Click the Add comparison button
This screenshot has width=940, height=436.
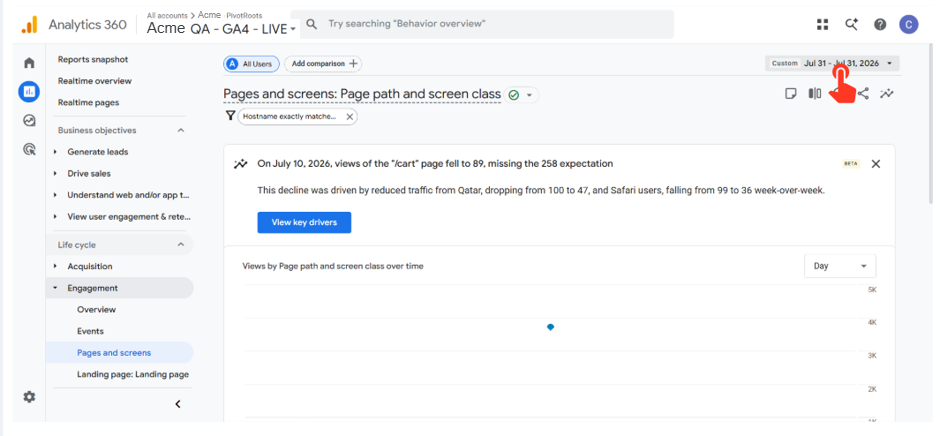323,64
